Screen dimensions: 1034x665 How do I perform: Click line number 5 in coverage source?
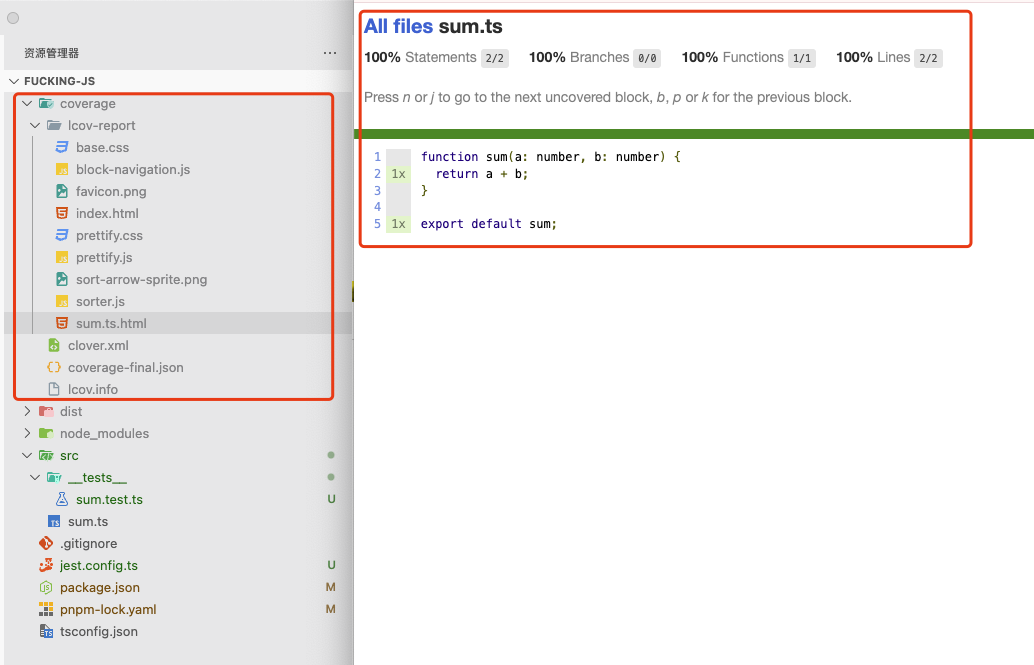(x=377, y=224)
